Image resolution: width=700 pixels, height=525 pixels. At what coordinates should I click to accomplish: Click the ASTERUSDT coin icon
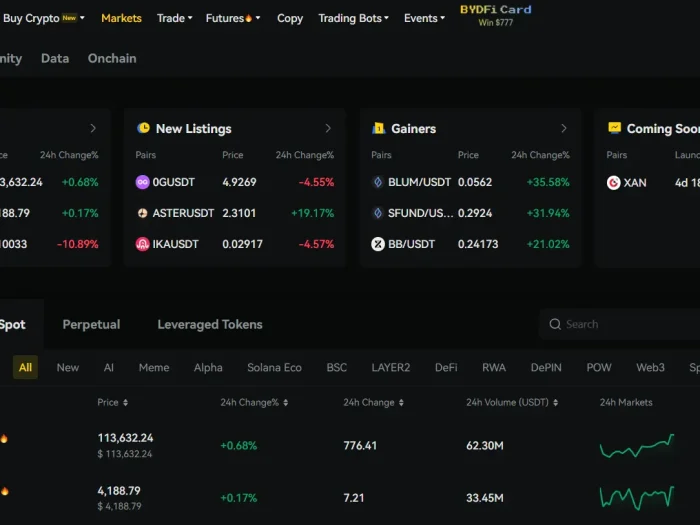pyautogui.click(x=143, y=213)
